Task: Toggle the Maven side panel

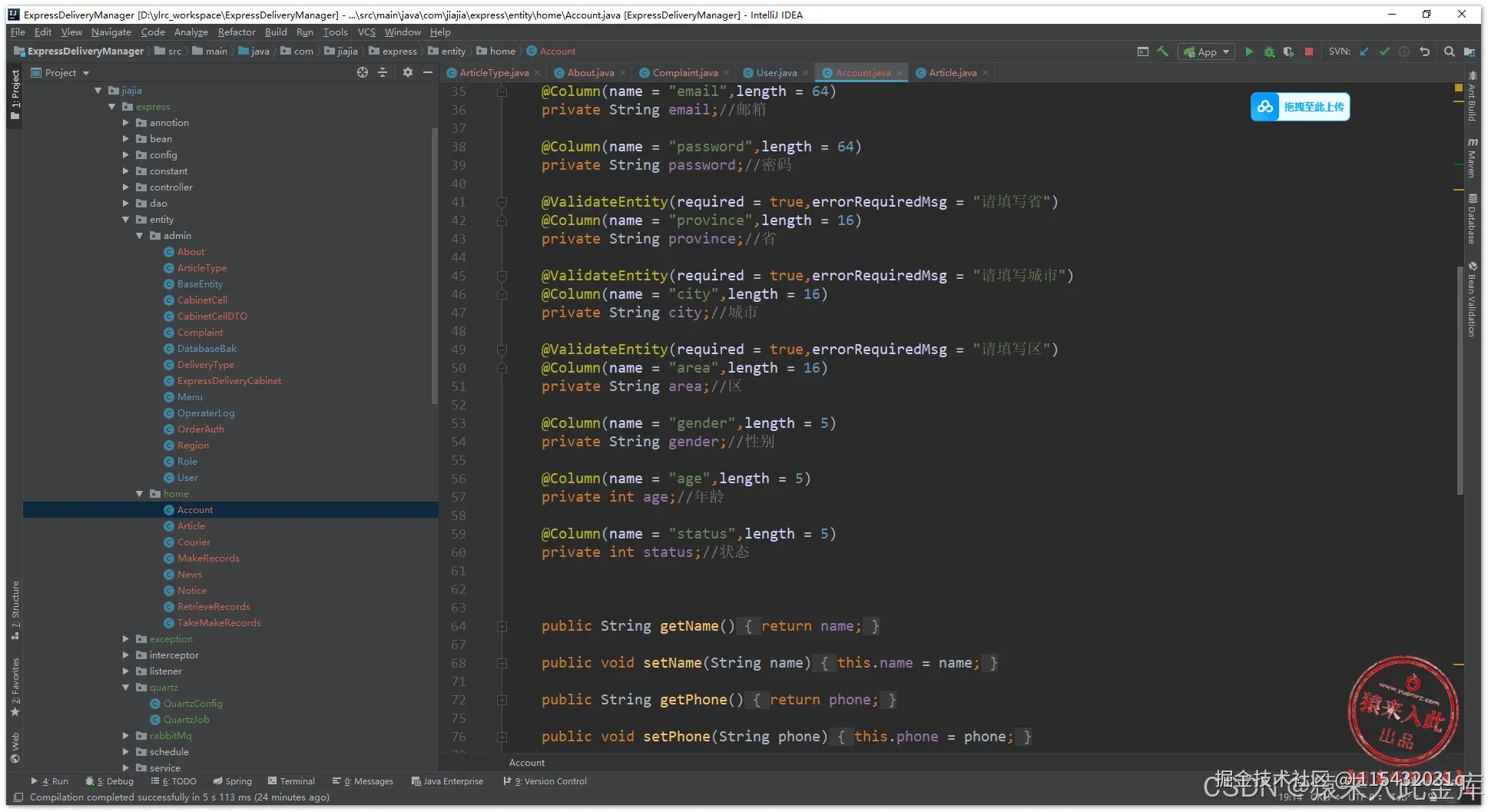Action: 1472,159
